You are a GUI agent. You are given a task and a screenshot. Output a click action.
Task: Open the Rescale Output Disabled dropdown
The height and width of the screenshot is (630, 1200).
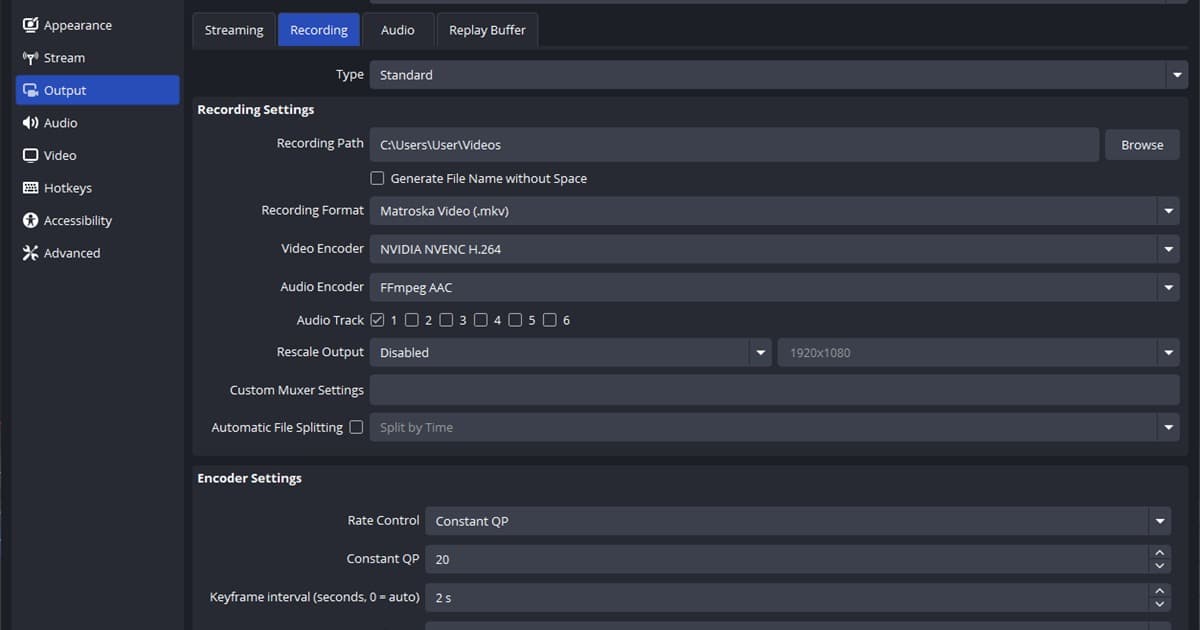tap(571, 352)
